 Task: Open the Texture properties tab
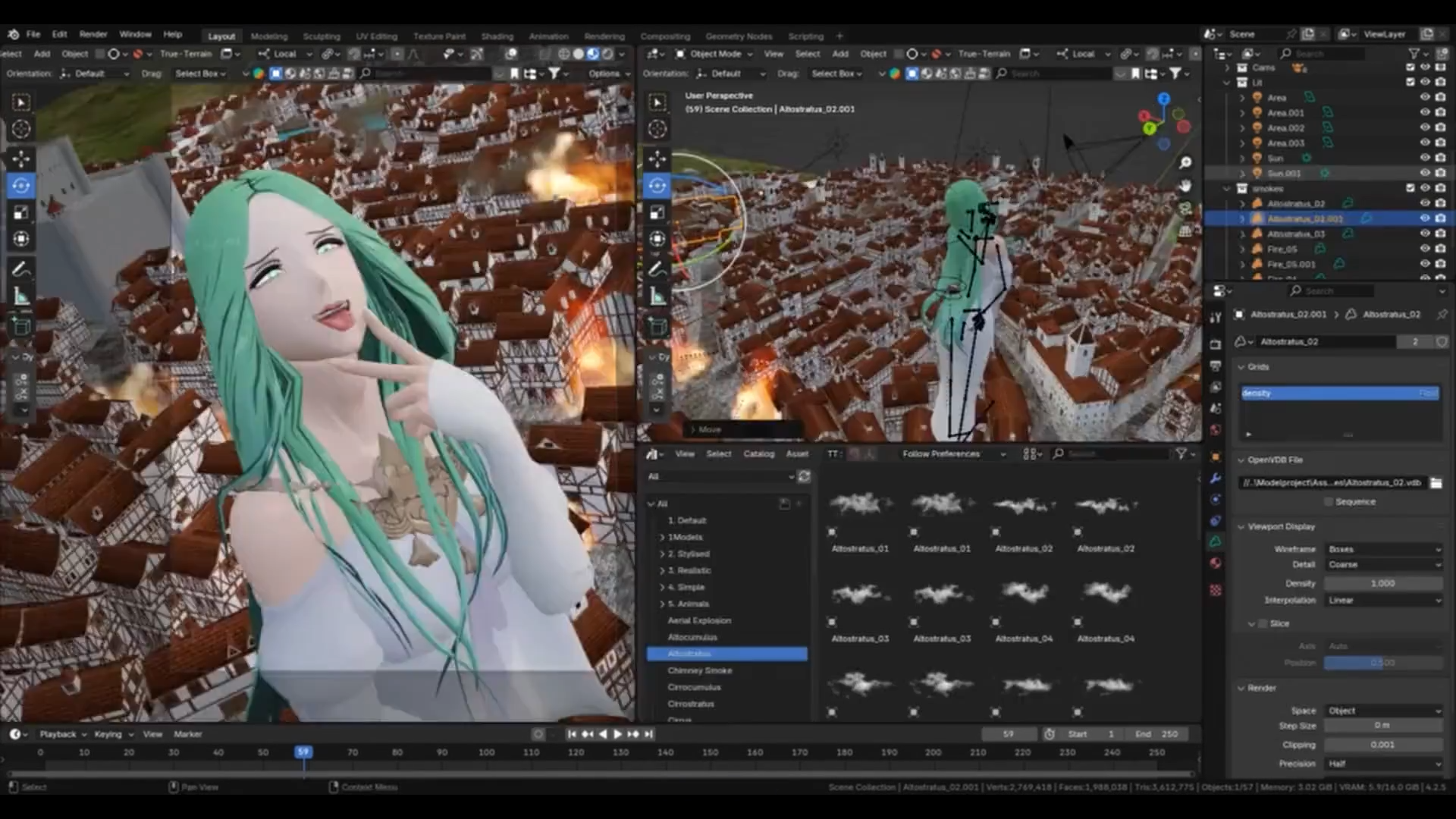pos(1216,590)
